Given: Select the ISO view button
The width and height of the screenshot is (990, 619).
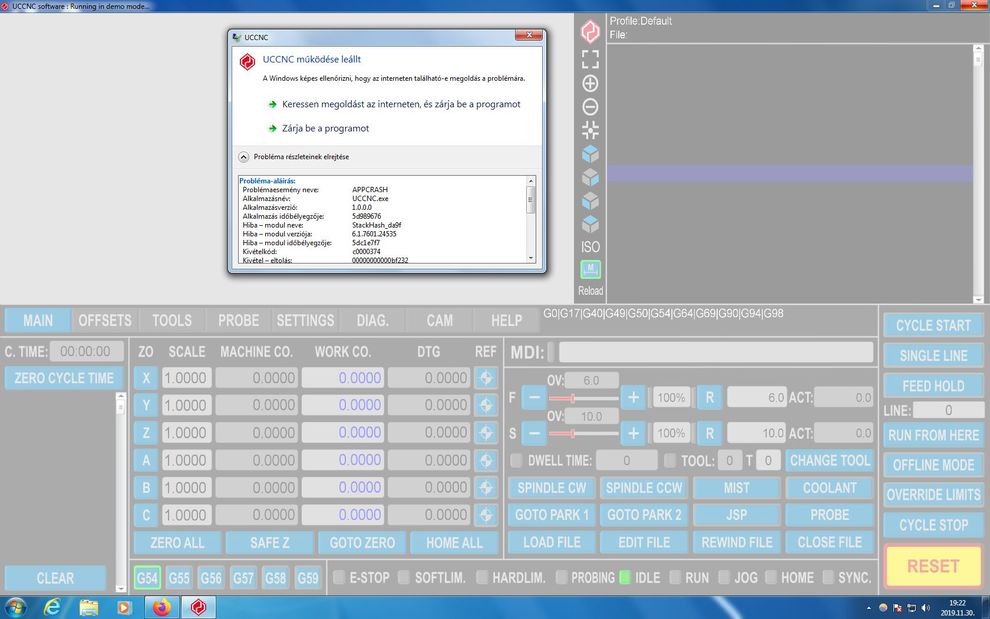Looking at the screenshot, I should point(590,247).
